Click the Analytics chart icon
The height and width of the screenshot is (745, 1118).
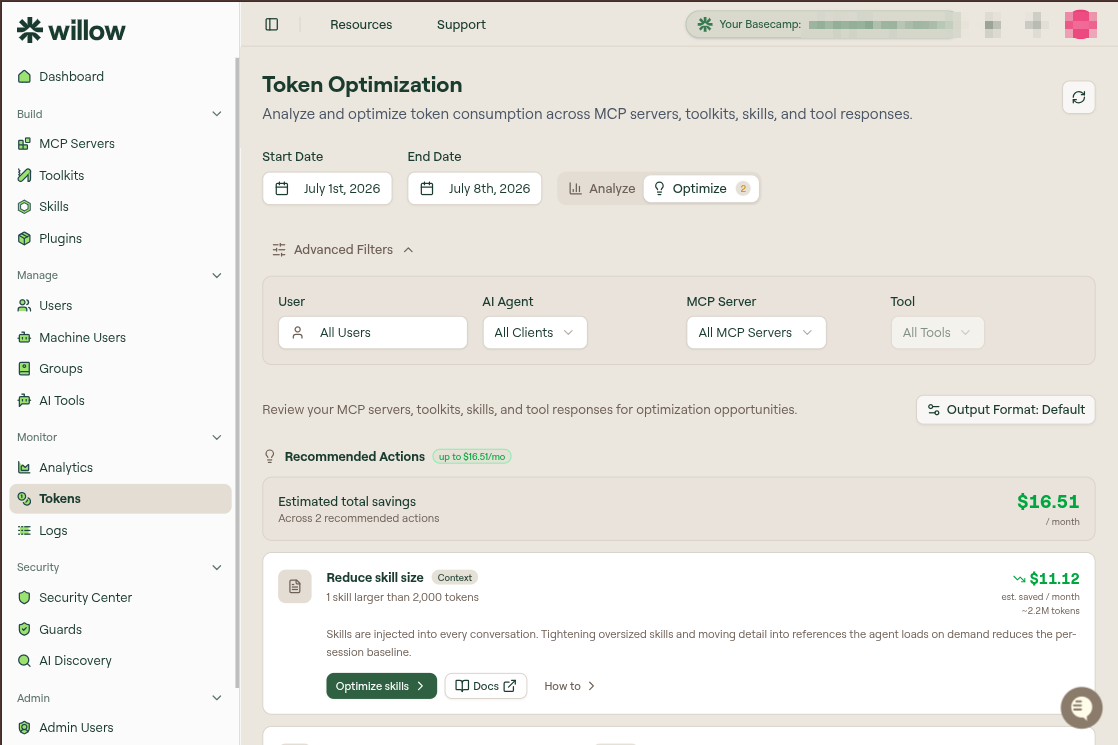24,468
